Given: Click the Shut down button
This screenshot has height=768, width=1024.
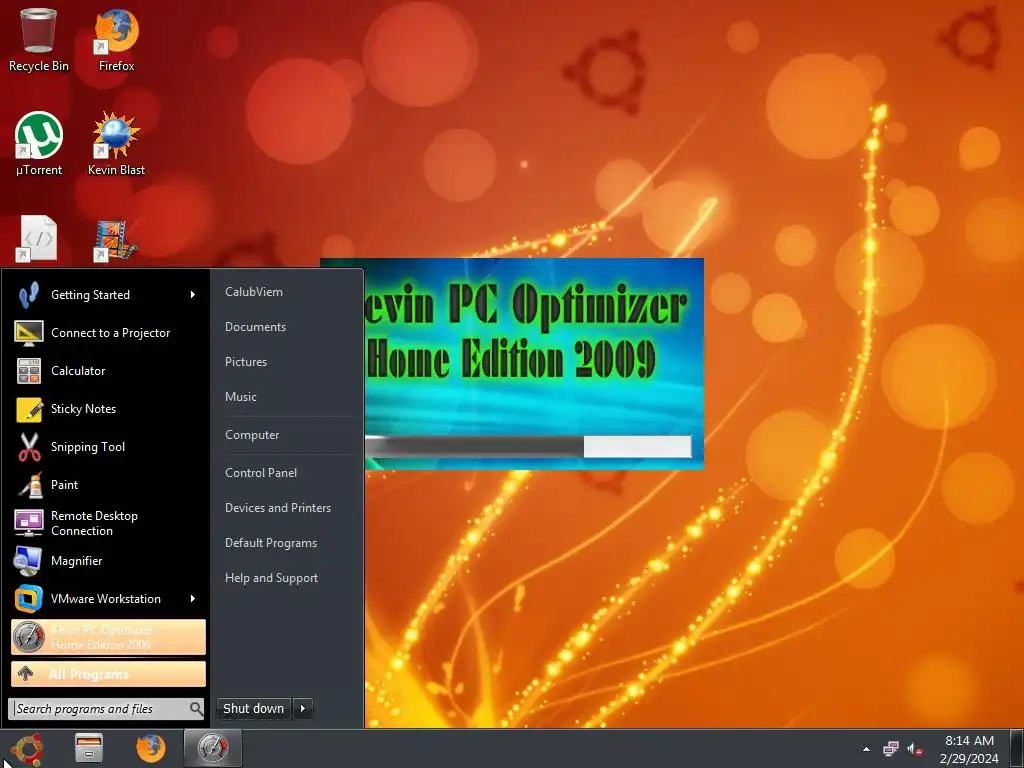Looking at the screenshot, I should pos(254,709).
